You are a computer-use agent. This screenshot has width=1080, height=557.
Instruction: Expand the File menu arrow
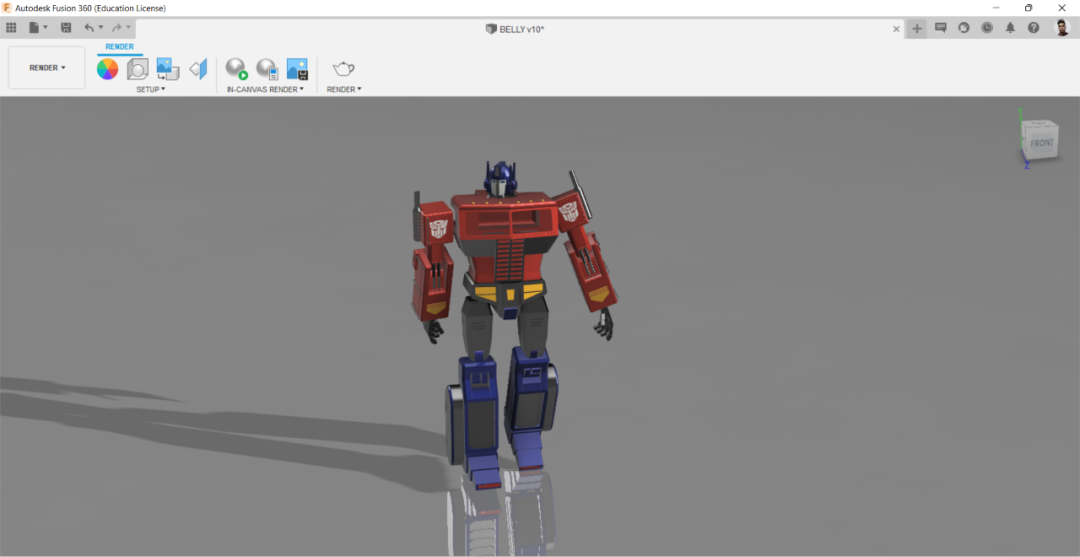coord(45,28)
